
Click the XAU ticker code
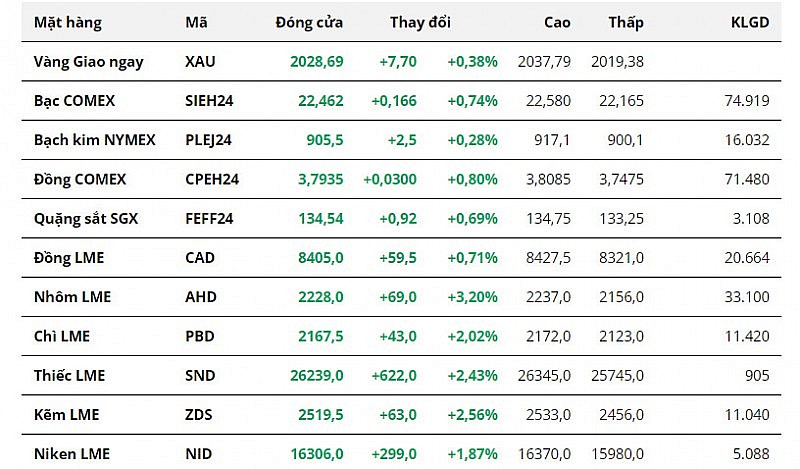pos(200,62)
